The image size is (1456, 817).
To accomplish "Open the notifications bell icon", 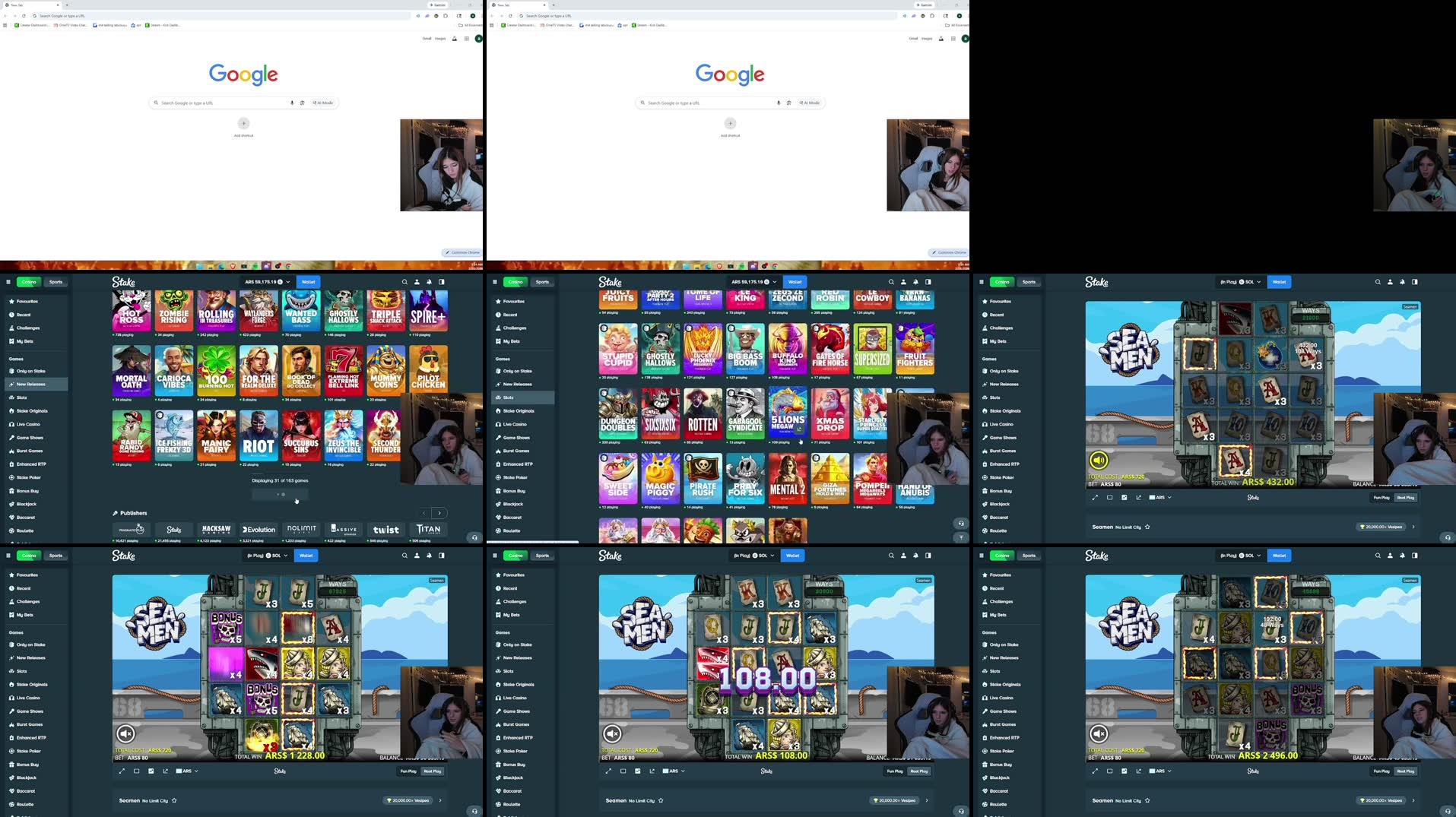I will [1401, 282].
